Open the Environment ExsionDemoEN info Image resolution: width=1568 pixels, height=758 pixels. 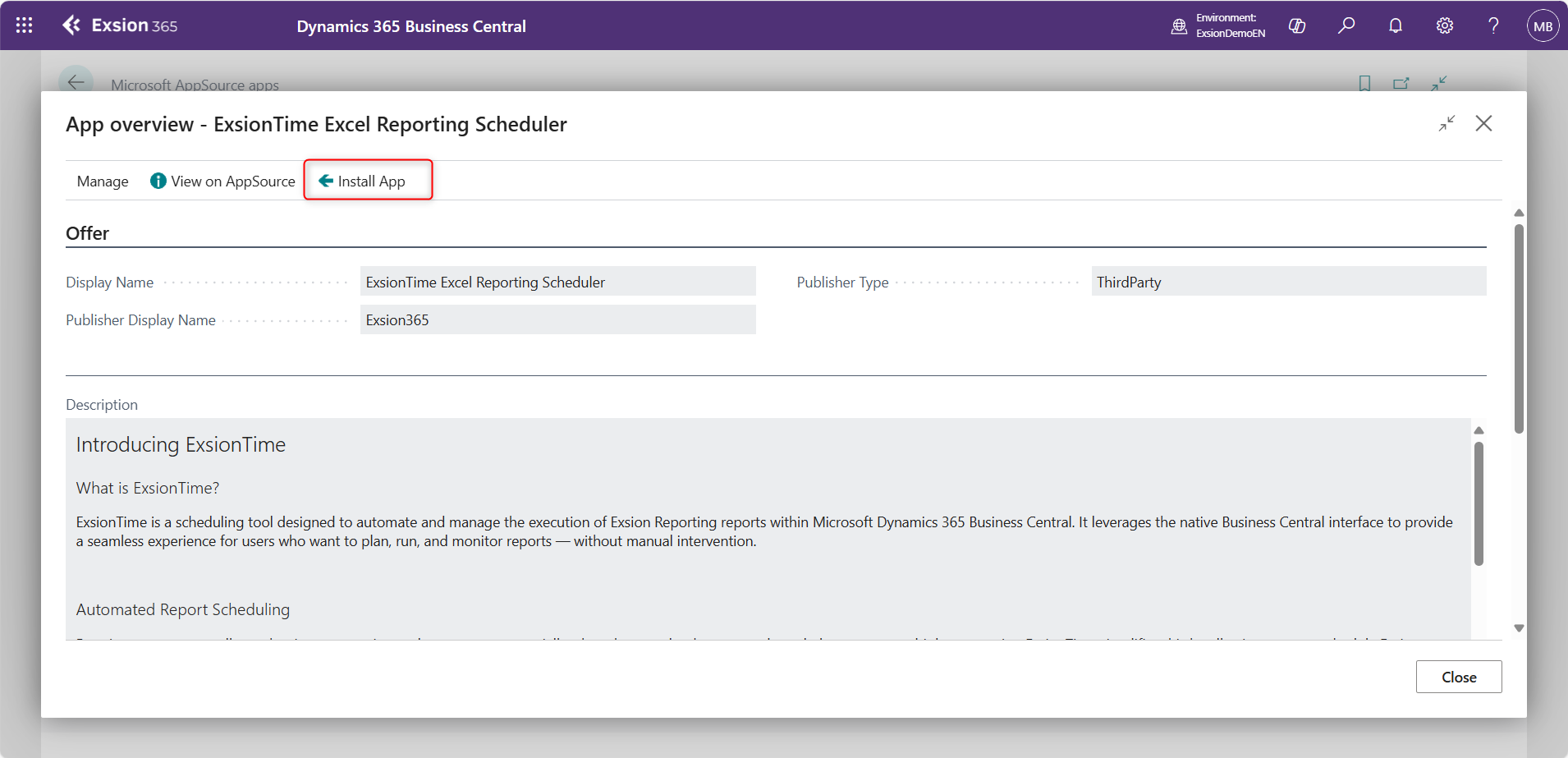tap(1218, 25)
